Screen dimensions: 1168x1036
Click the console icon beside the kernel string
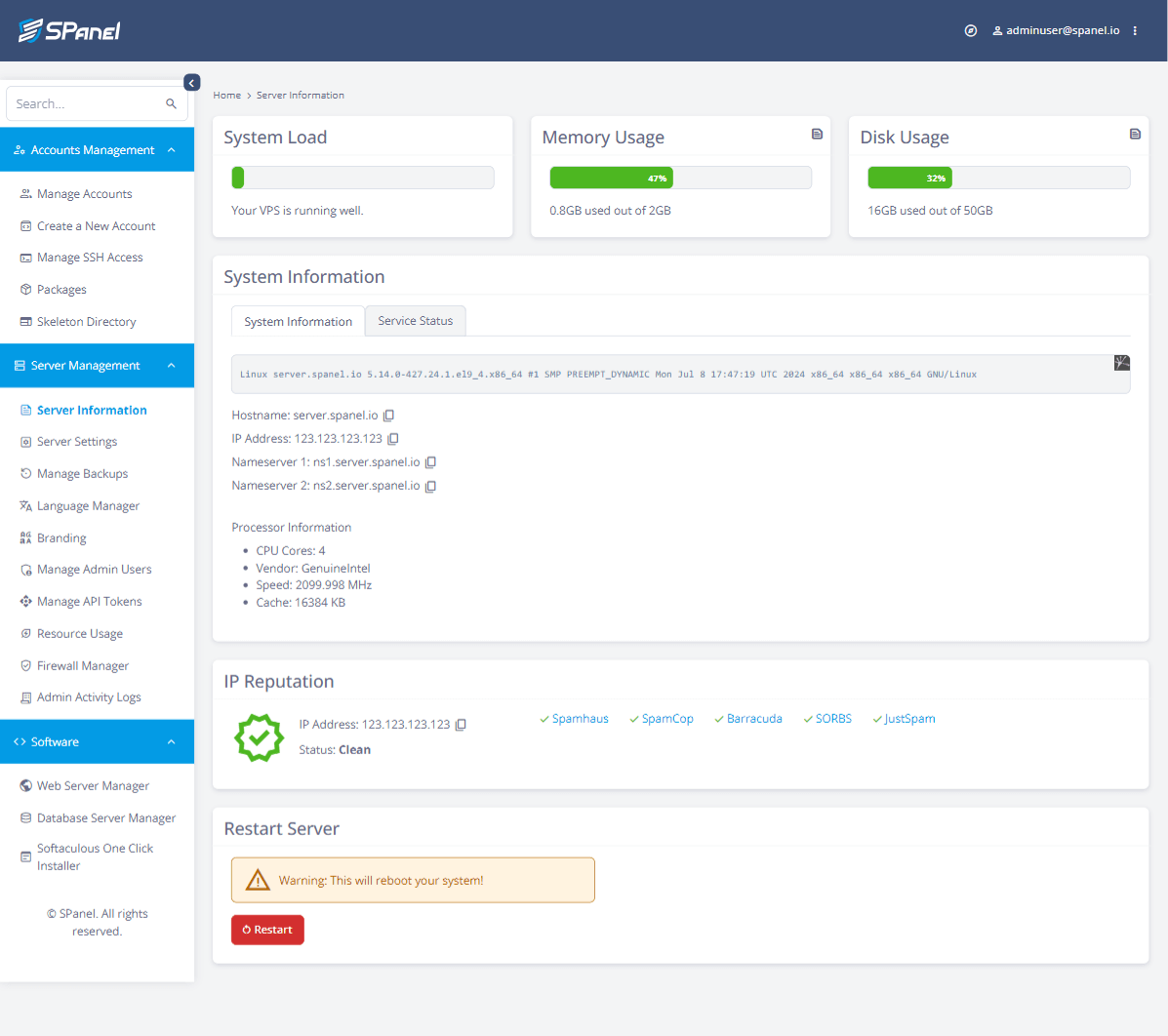(1121, 362)
